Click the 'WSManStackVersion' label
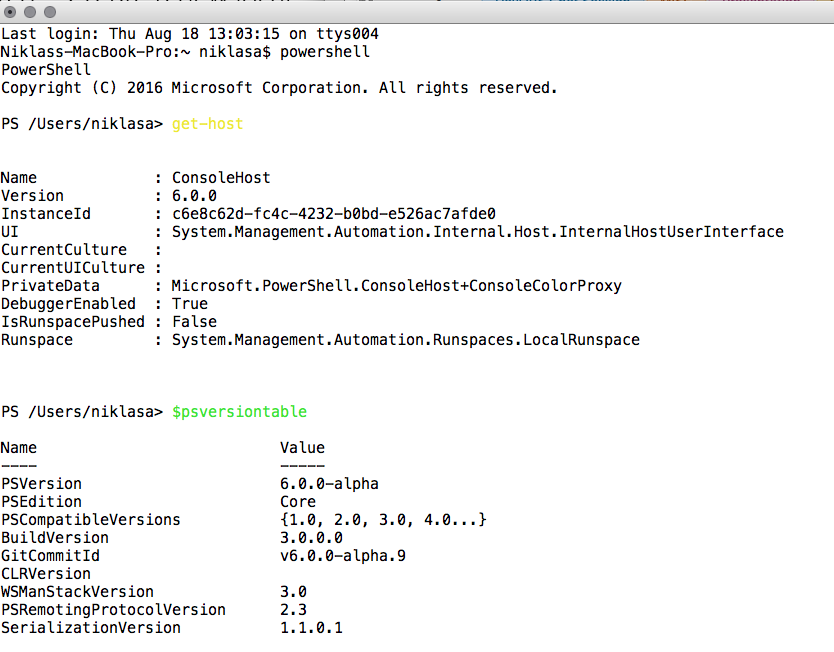 pos(77,592)
